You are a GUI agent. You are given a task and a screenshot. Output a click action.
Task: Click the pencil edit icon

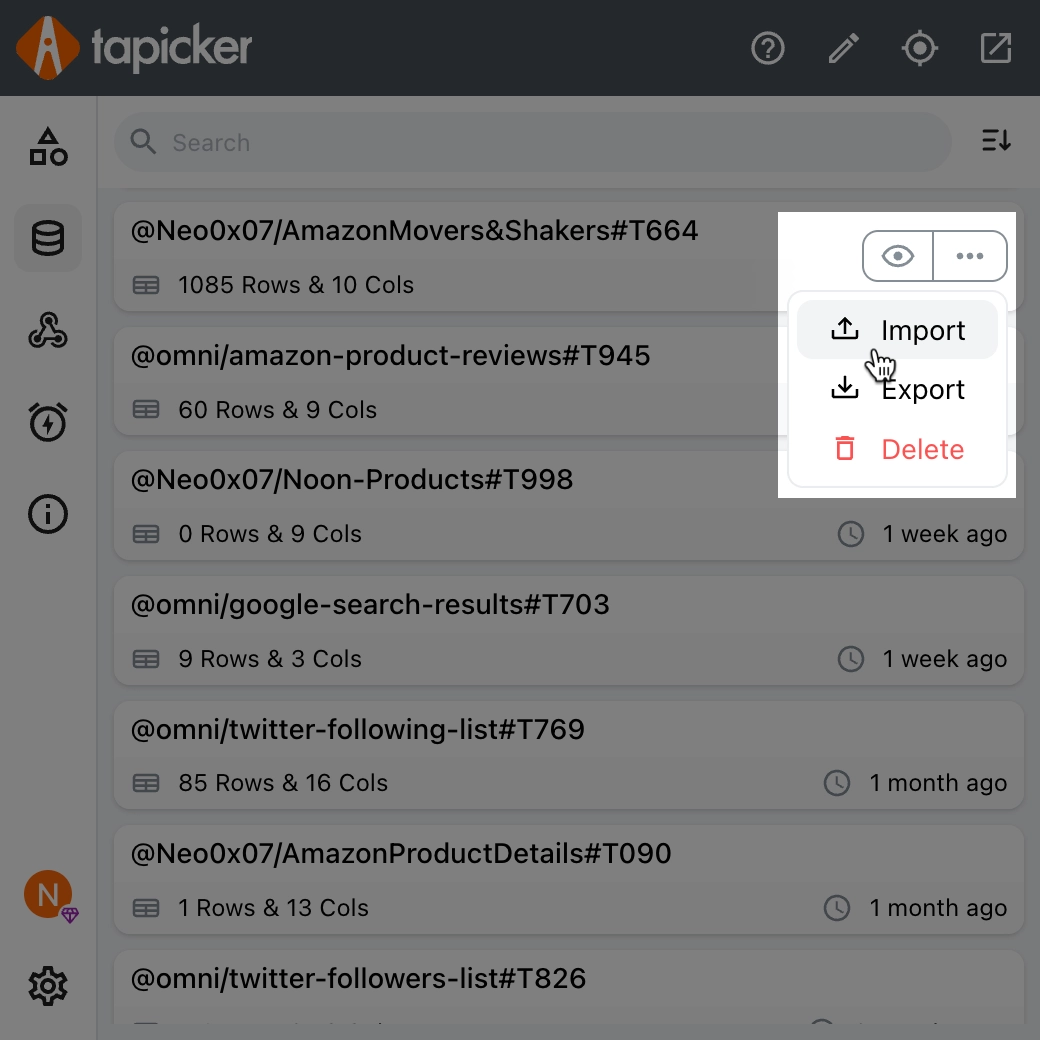(x=844, y=48)
